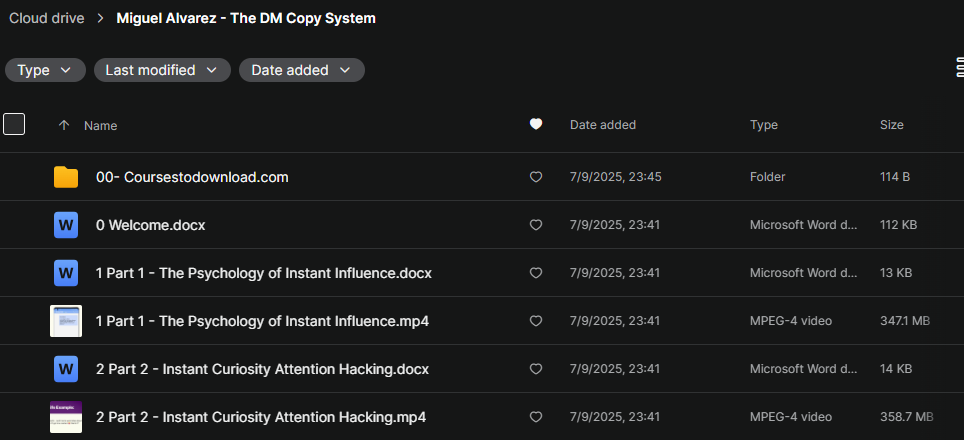This screenshot has height=440, width=964.
Task: Click the Microsoft Word type for 0 Welcome.docx
Action: 804,225
